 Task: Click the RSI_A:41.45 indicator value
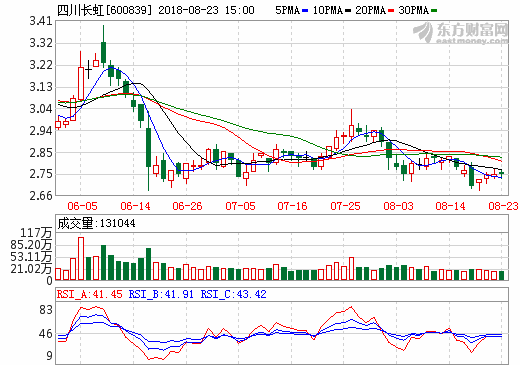90,294
